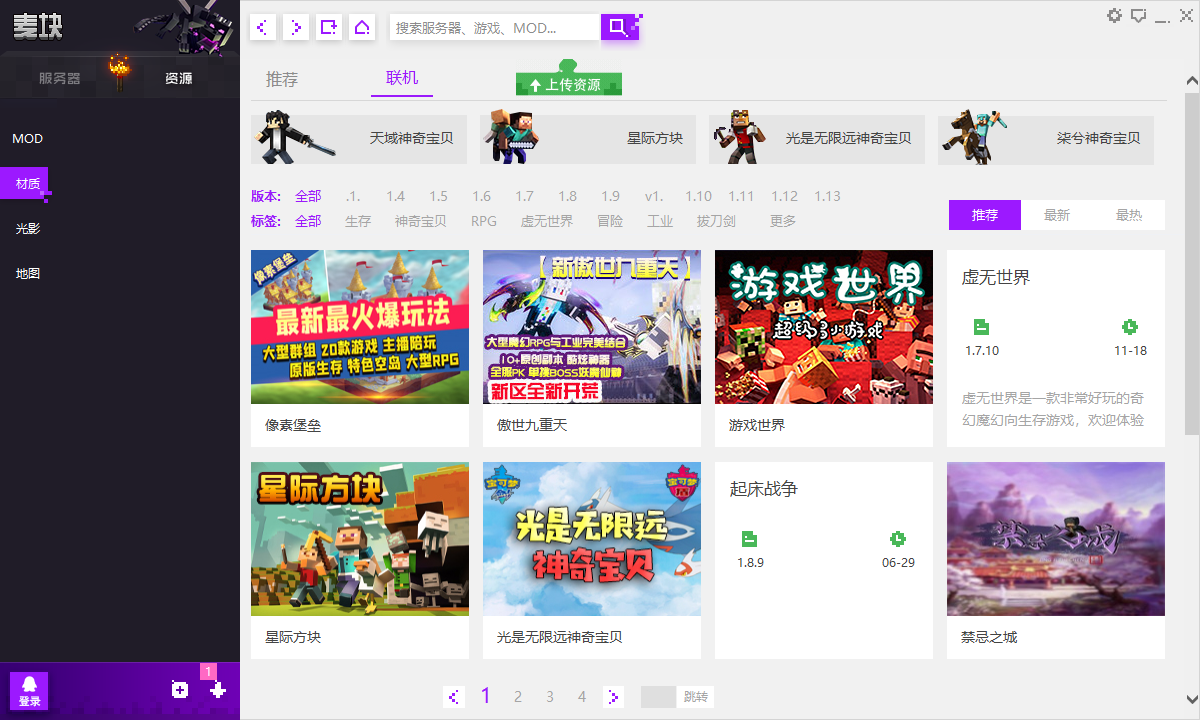Upload a resource with 上传资源 button

click(569, 84)
